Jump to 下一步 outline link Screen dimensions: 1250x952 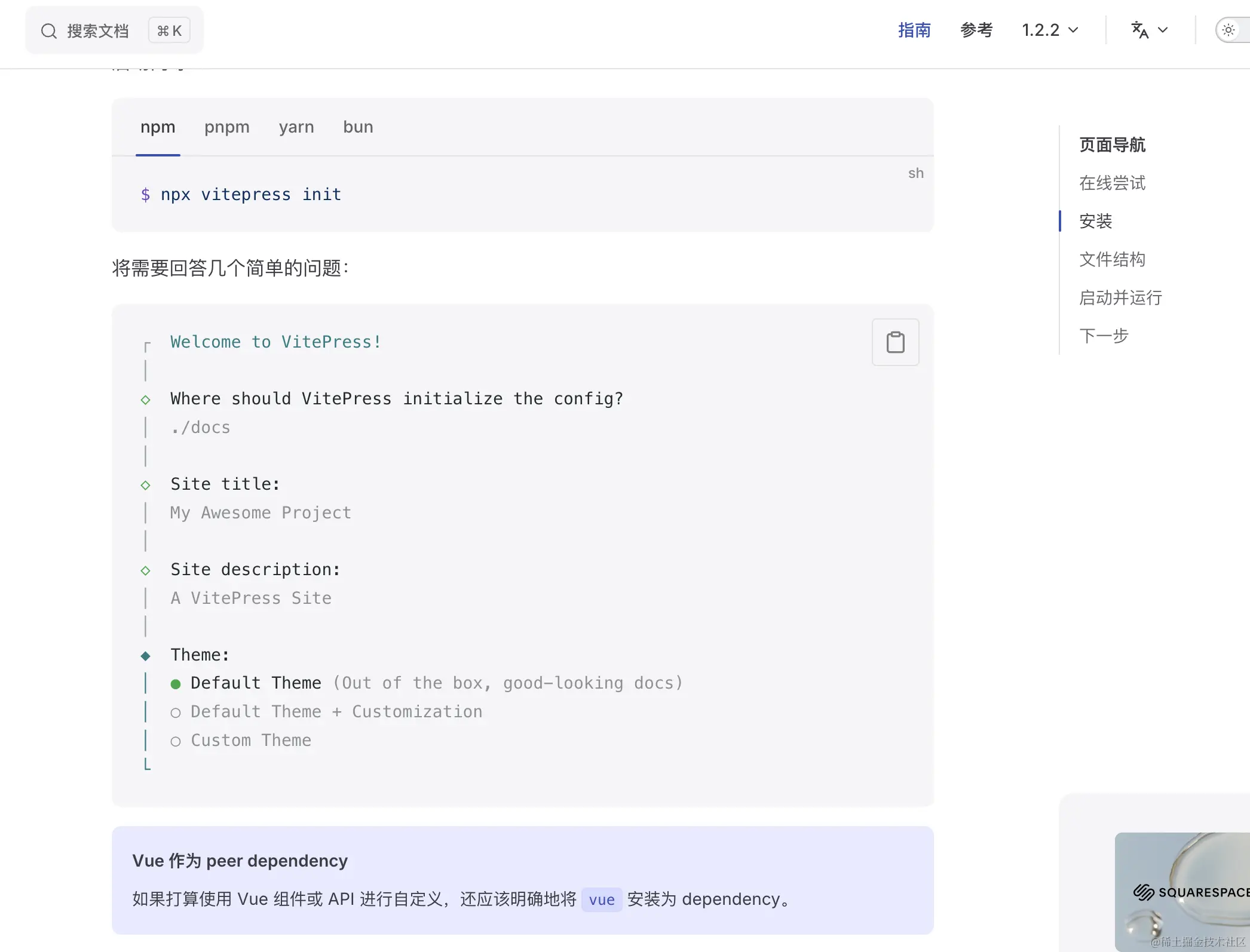(1104, 336)
